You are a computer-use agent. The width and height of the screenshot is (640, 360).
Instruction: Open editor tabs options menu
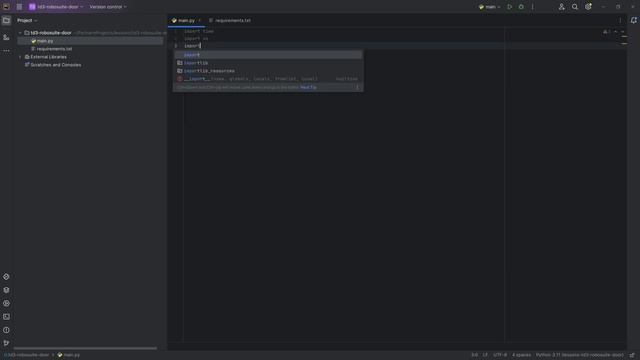click(x=620, y=20)
